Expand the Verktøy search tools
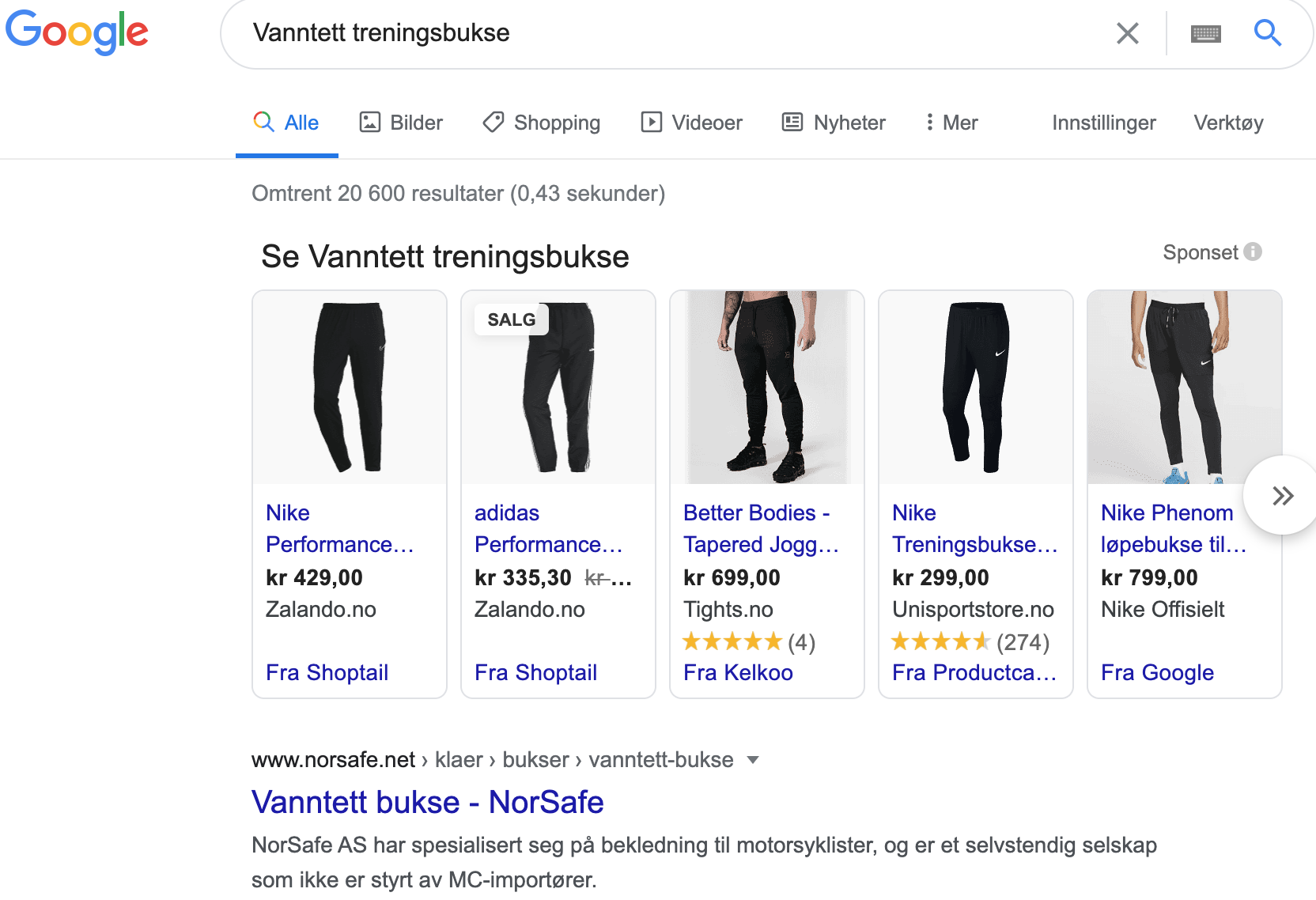 [1228, 123]
